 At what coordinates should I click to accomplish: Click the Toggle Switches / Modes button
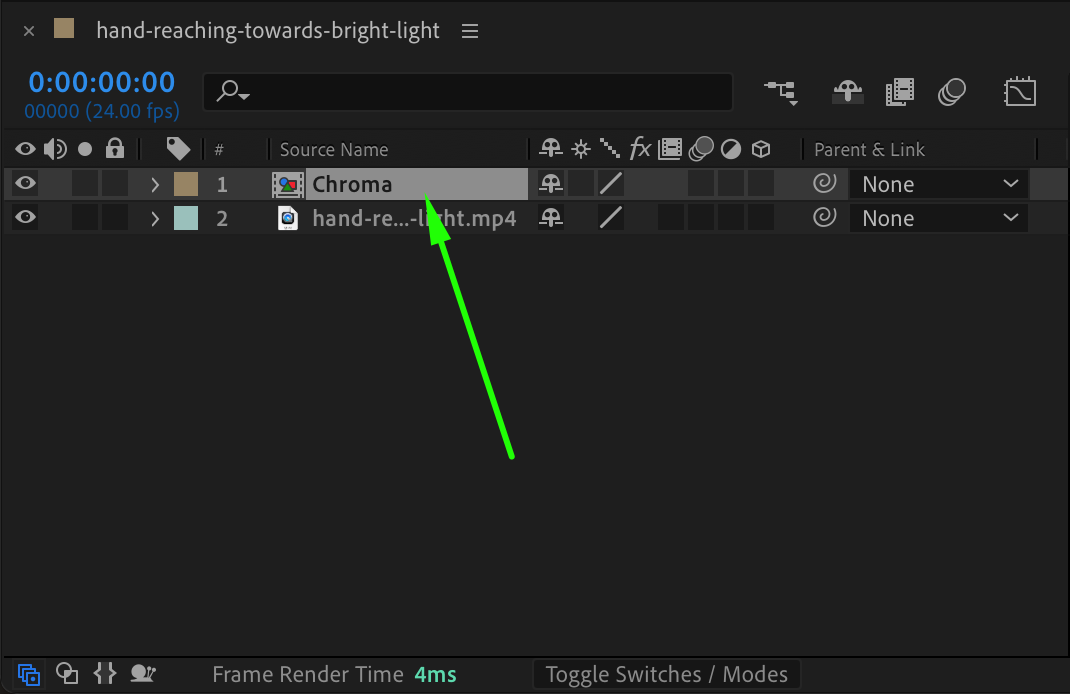click(x=666, y=675)
